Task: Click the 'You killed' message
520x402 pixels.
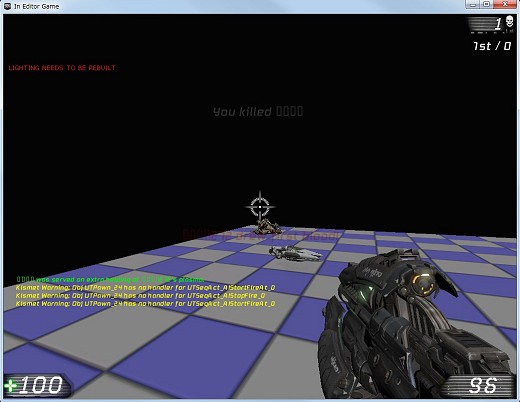Action: click(258, 112)
